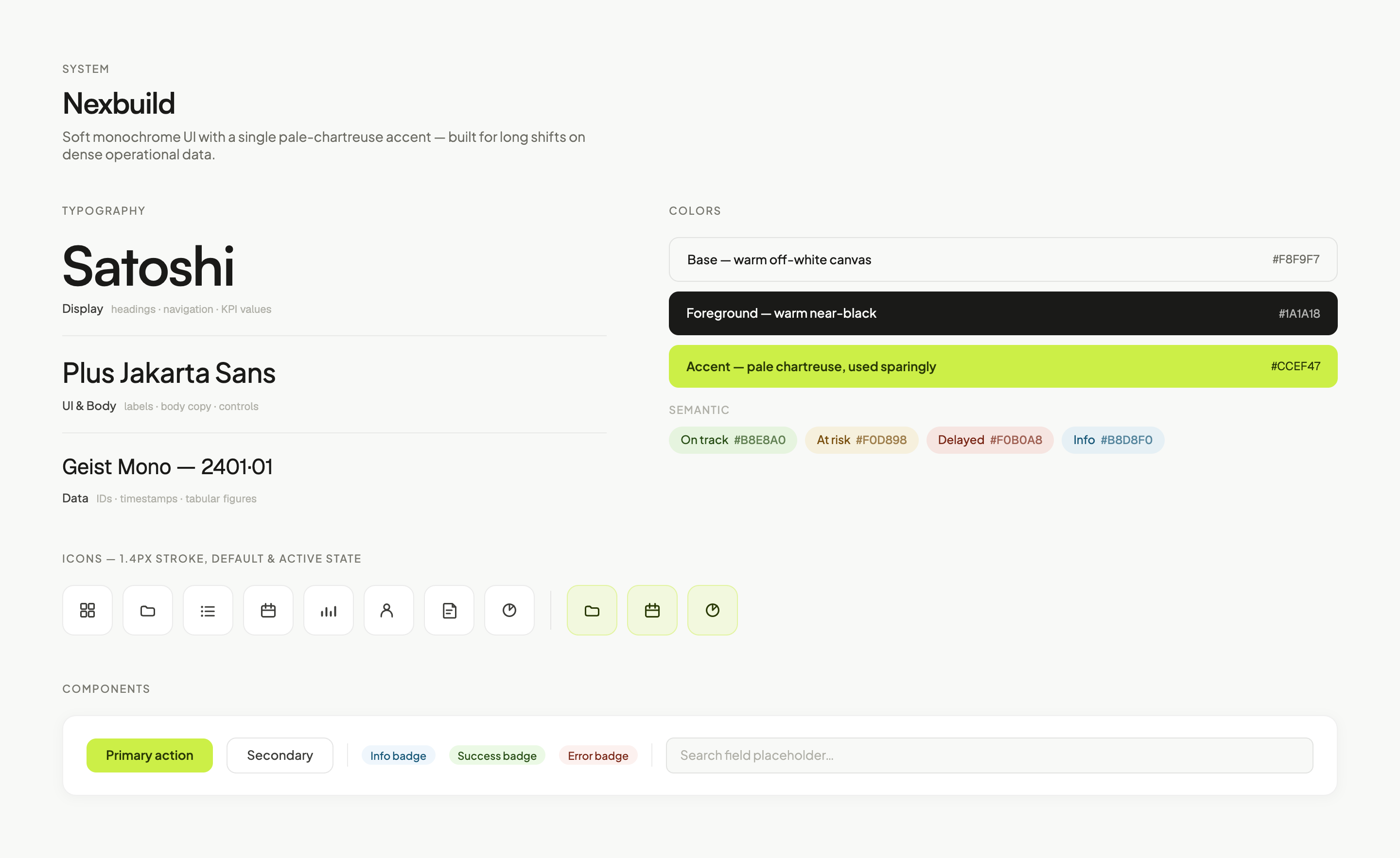Image resolution: width=1400 pixels, height=858 pixels.
Task: Click the document file icon tile
Action: pos(449,610)
